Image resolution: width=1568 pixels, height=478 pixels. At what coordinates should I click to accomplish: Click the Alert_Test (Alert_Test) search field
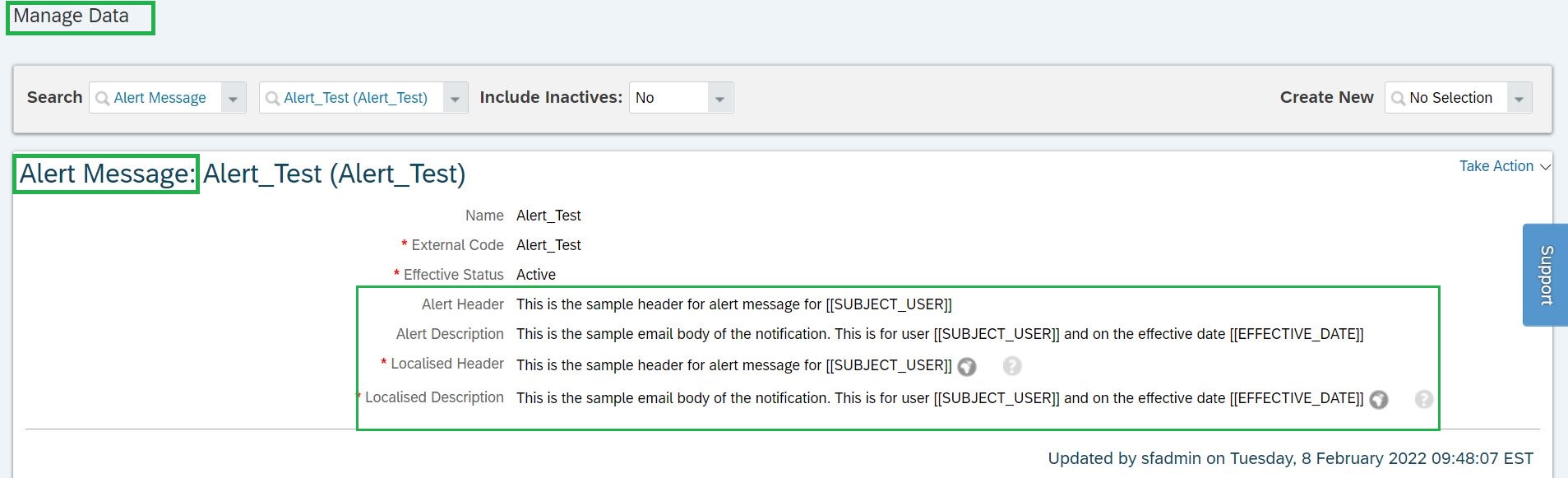point(363,98)
